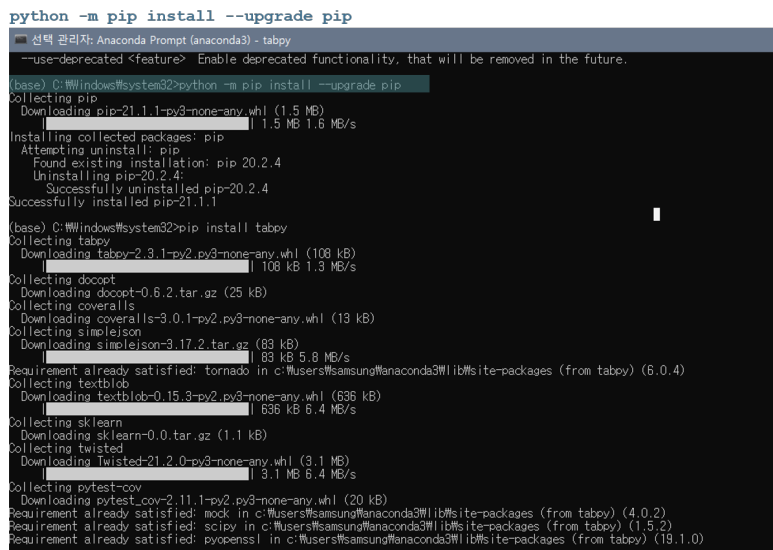
Task: Click the heading 'python -m pip install --upgrade pip'
Action: pyautogui.click(x=180, y=16)
